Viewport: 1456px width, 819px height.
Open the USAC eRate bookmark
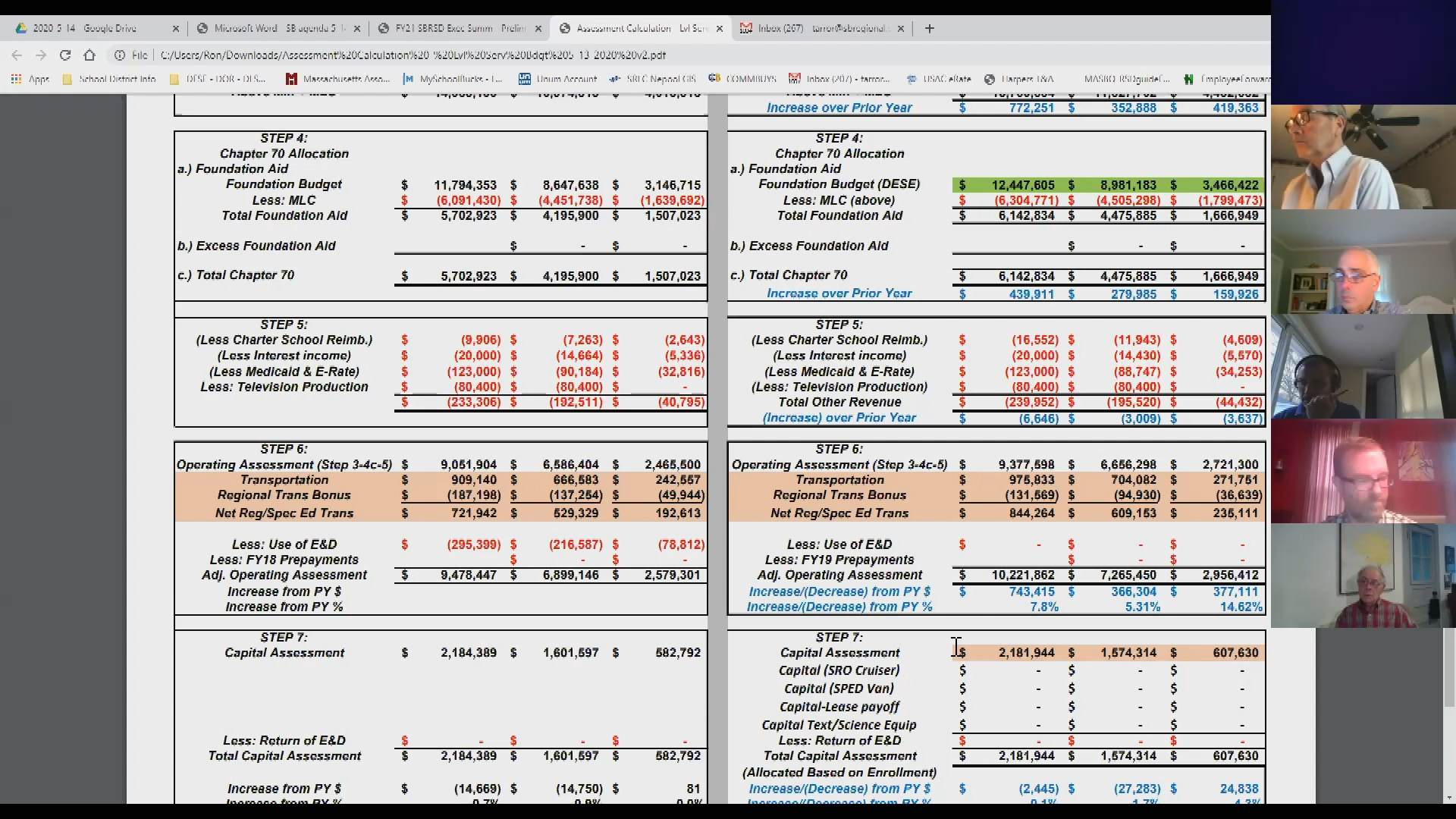tap(939, 79)
